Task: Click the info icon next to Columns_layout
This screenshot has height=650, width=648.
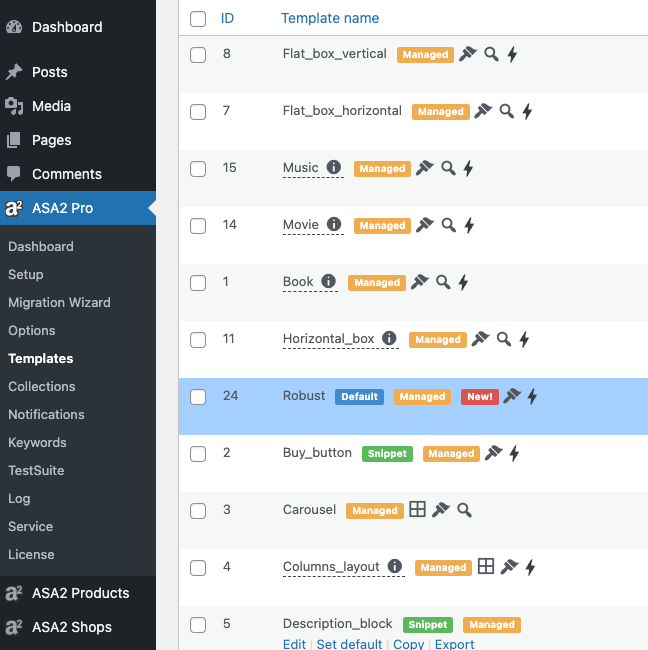Action: tap(395, 566)
